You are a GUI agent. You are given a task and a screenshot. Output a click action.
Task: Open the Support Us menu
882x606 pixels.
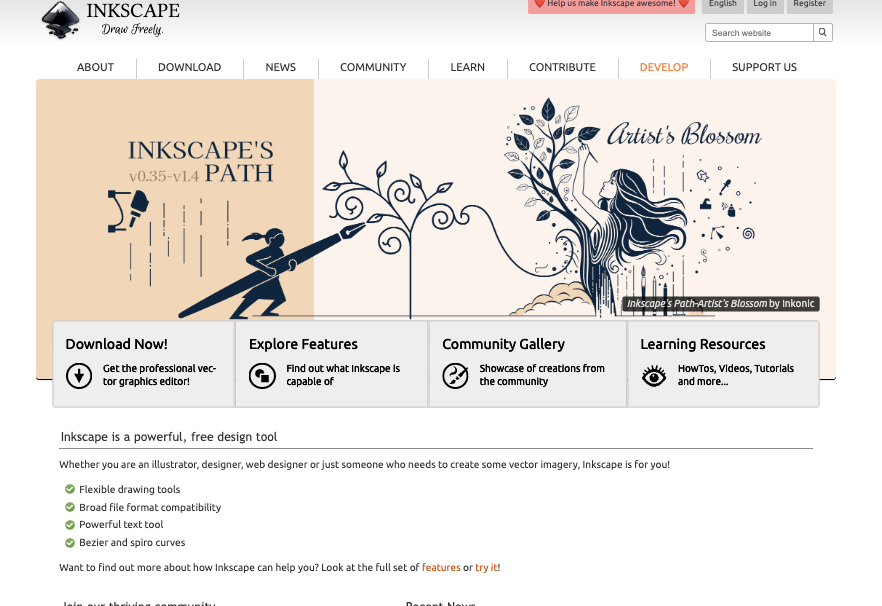(764, 67)
